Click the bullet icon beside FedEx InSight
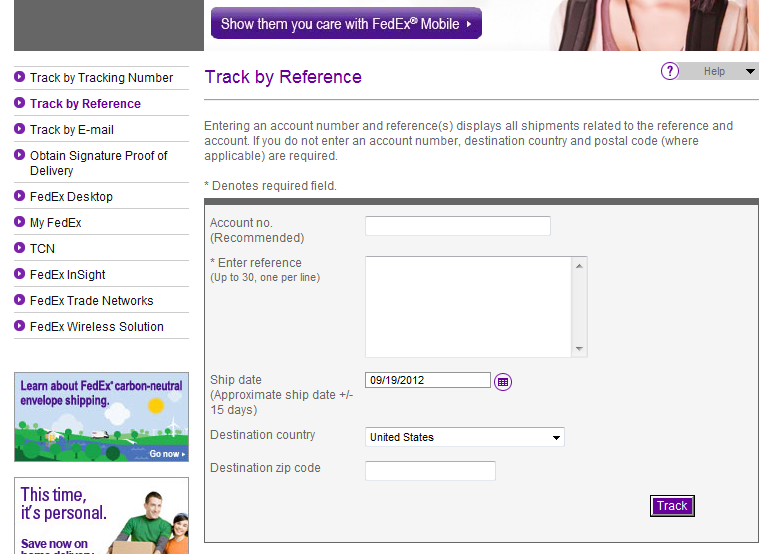This screenshot has width=774, height=554. pyautogui.click(x=20, y=274)
